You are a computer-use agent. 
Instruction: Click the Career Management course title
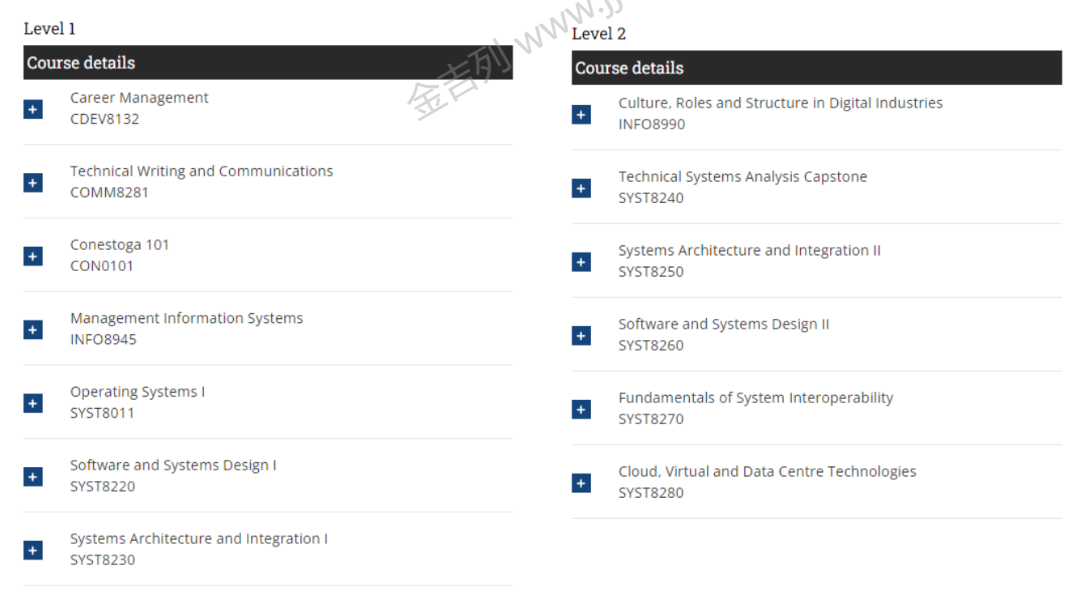tap(139, 98)
